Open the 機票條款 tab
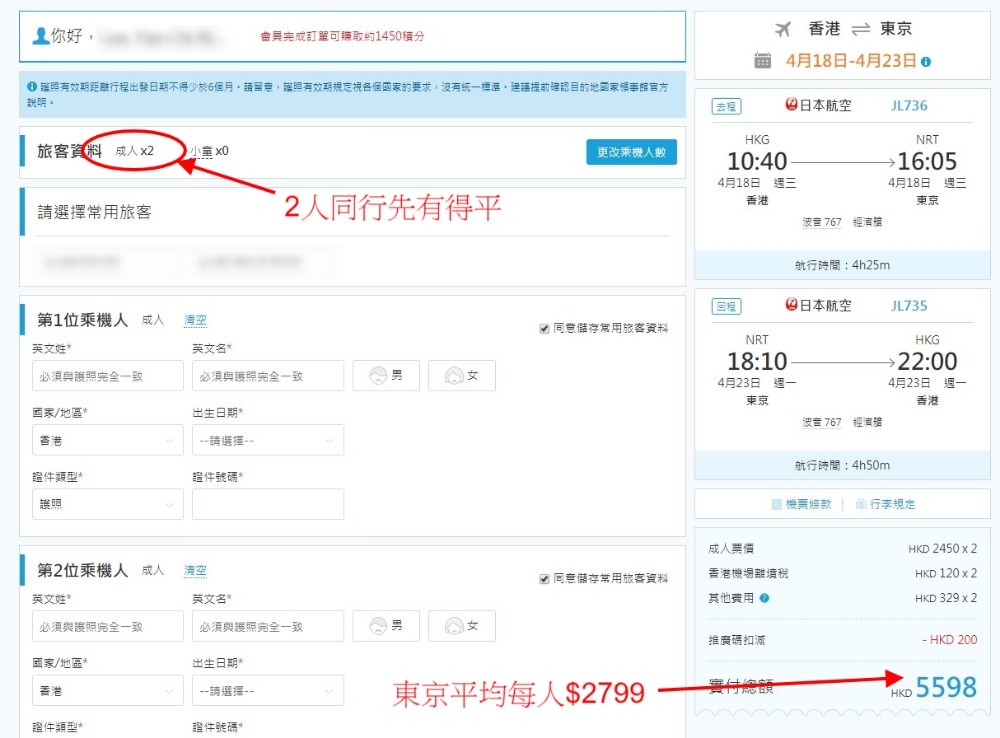 [x=802, y=504]
